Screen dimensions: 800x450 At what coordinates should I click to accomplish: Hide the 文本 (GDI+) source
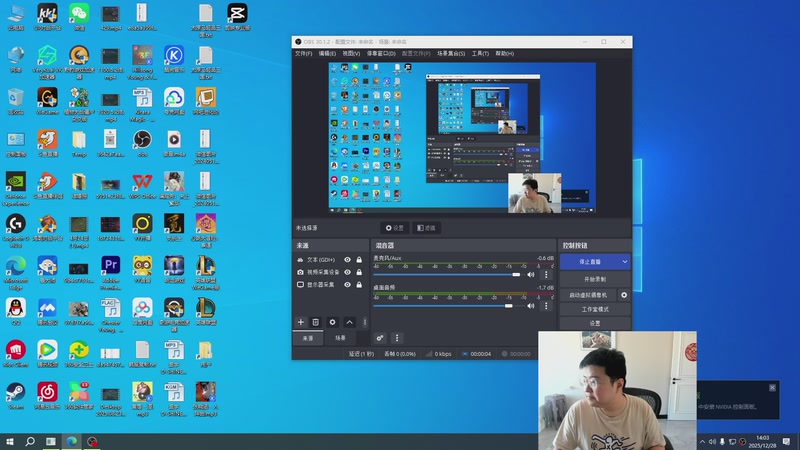(347, 260)
